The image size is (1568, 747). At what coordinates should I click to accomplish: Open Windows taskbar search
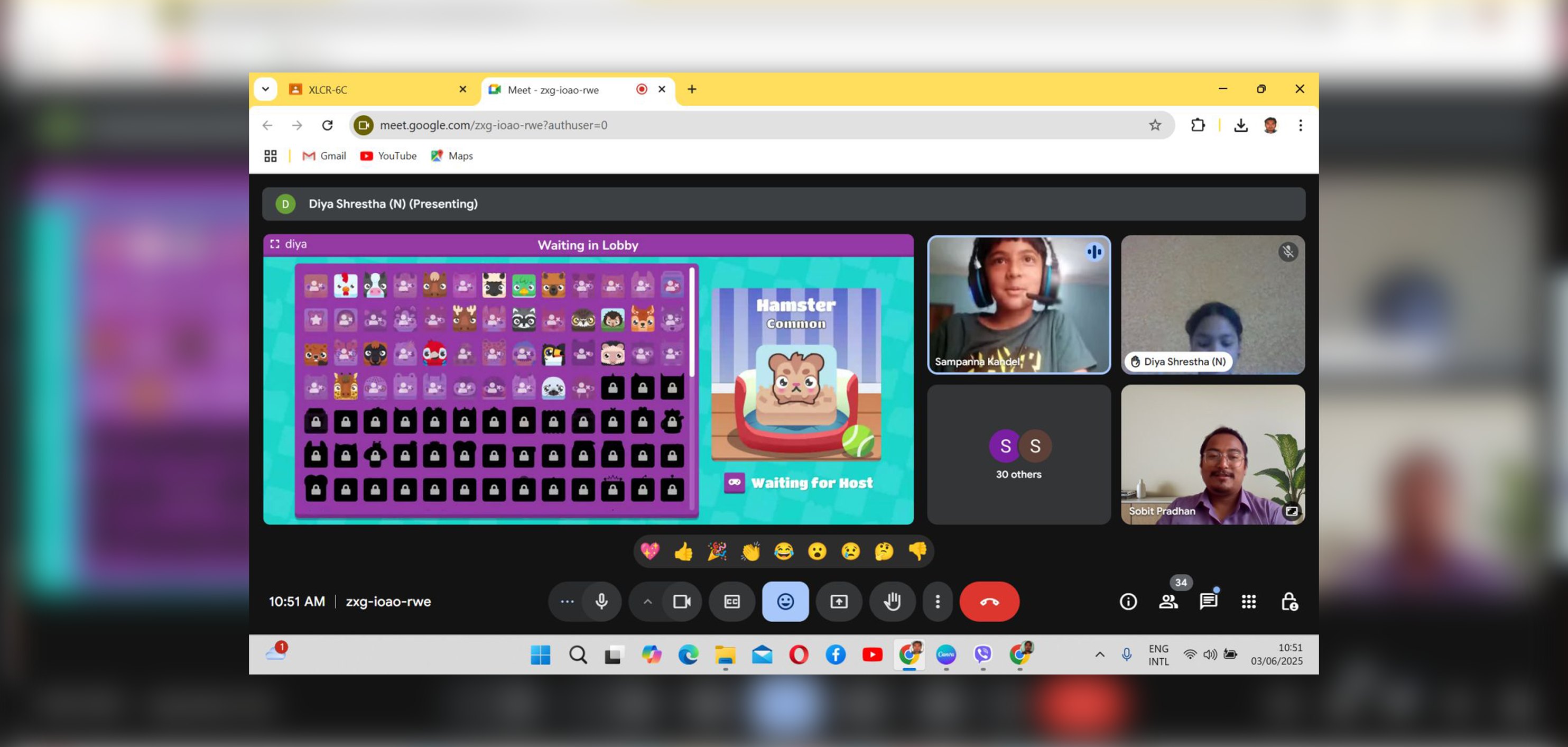point(578,654)
